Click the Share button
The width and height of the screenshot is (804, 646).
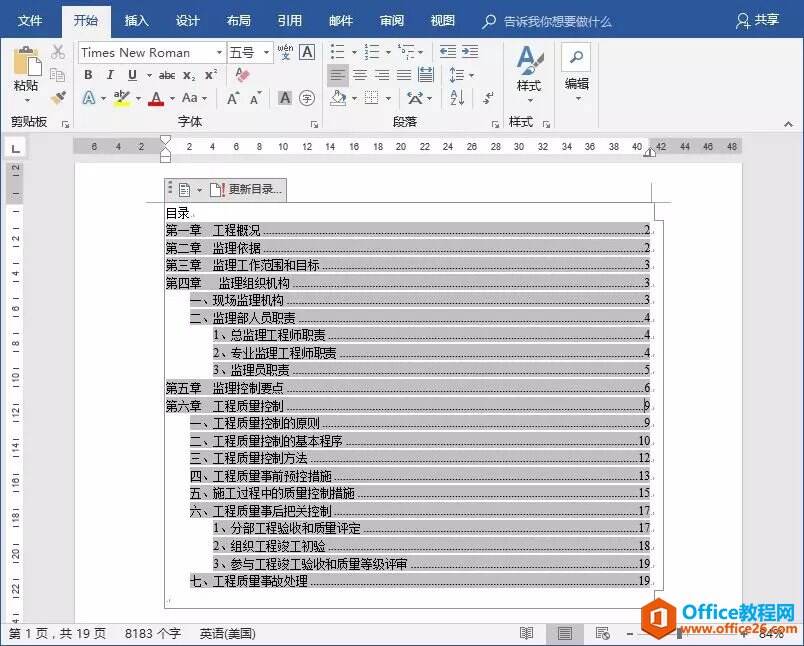click(x=757, y=21)
